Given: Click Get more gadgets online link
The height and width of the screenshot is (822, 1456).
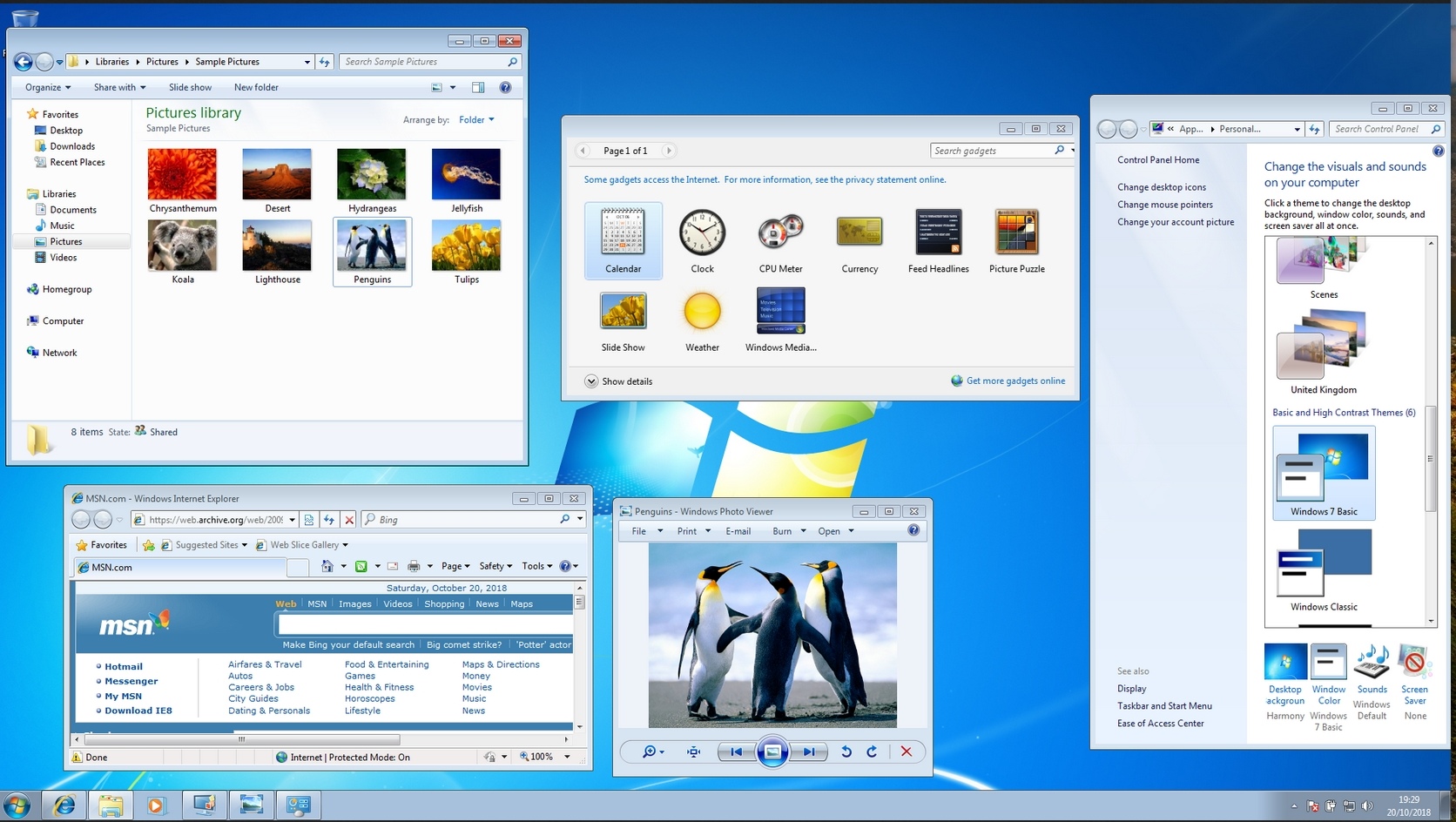Looking at the screenshot, I should coord(1015,381).
